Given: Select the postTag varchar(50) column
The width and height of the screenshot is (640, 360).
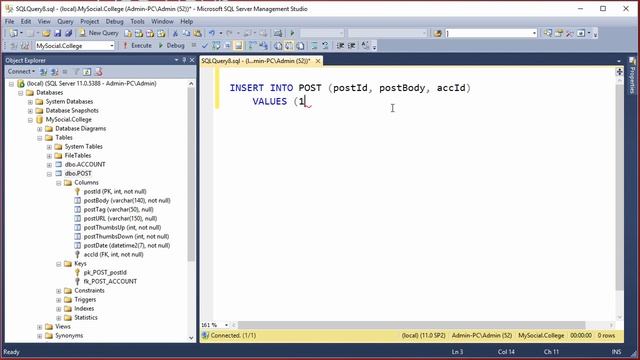Looking at the screenshot, I should [118, 209].
